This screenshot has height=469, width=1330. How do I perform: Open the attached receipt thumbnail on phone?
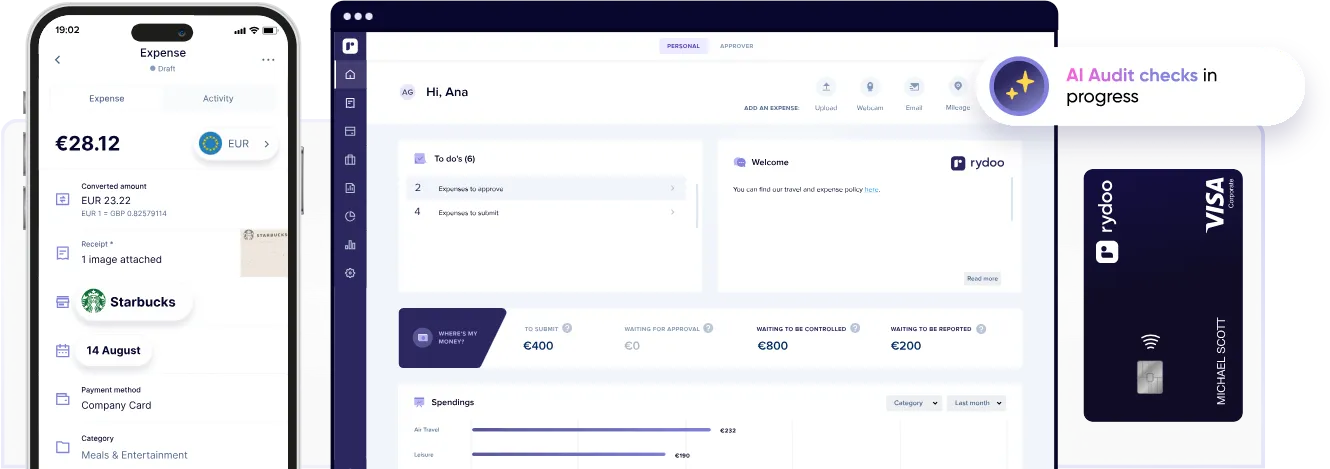(x=264, y=253)
